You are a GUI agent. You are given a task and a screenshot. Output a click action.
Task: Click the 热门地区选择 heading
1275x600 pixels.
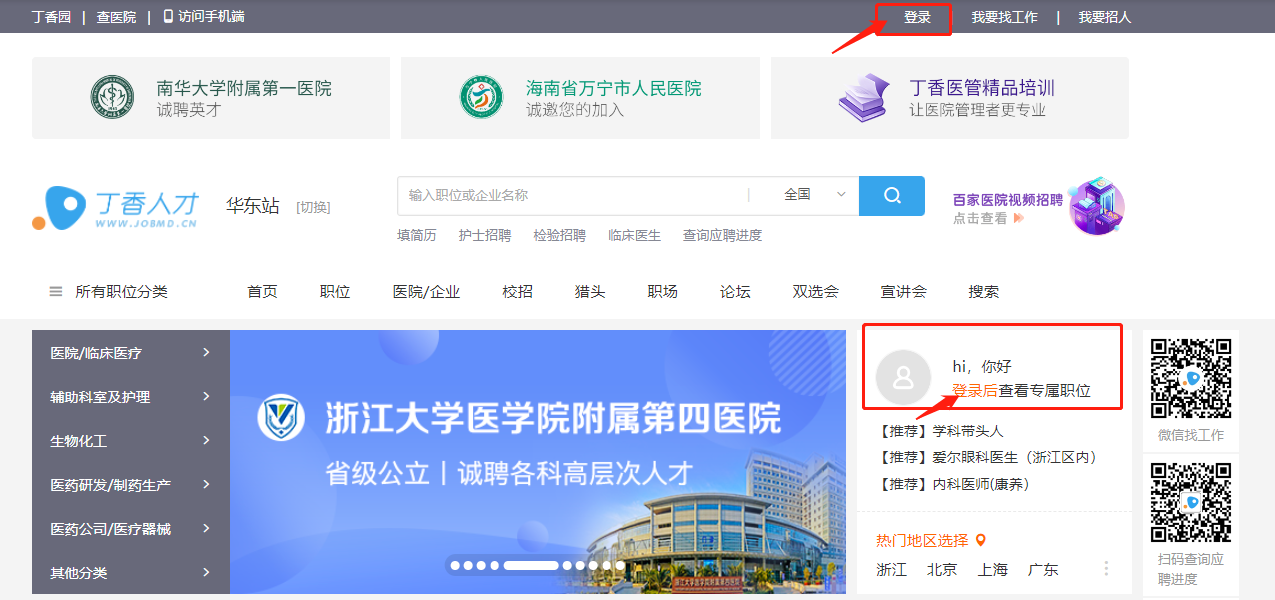(x=922, y=541)
